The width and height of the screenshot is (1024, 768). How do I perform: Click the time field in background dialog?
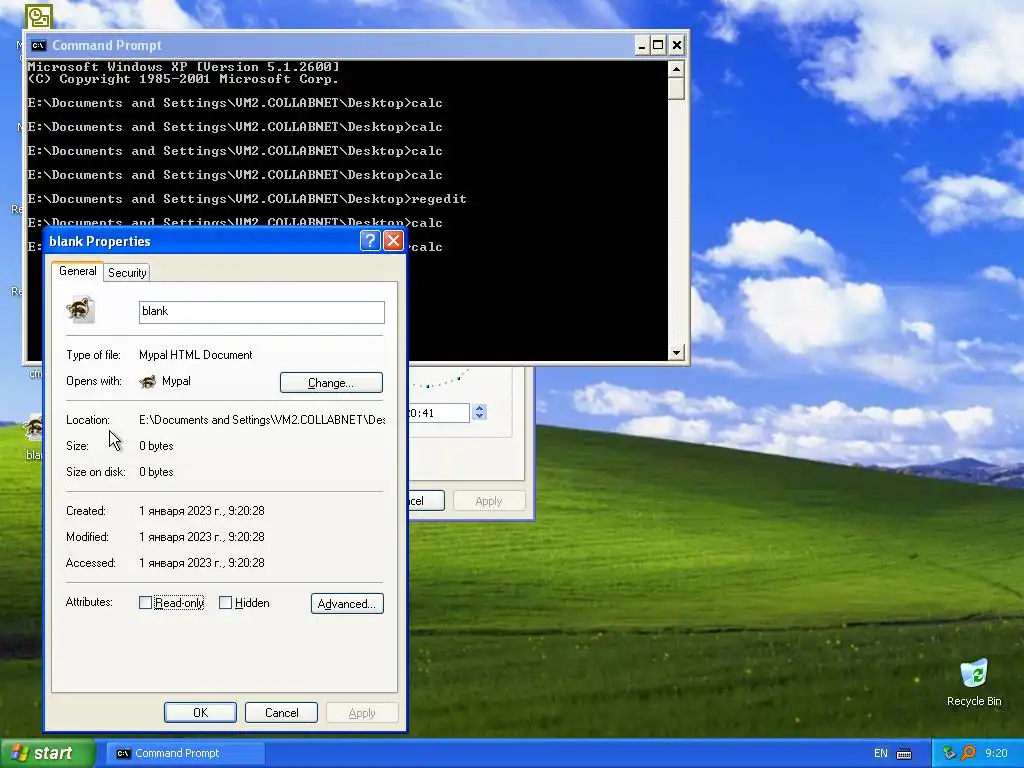coord(438,413)
